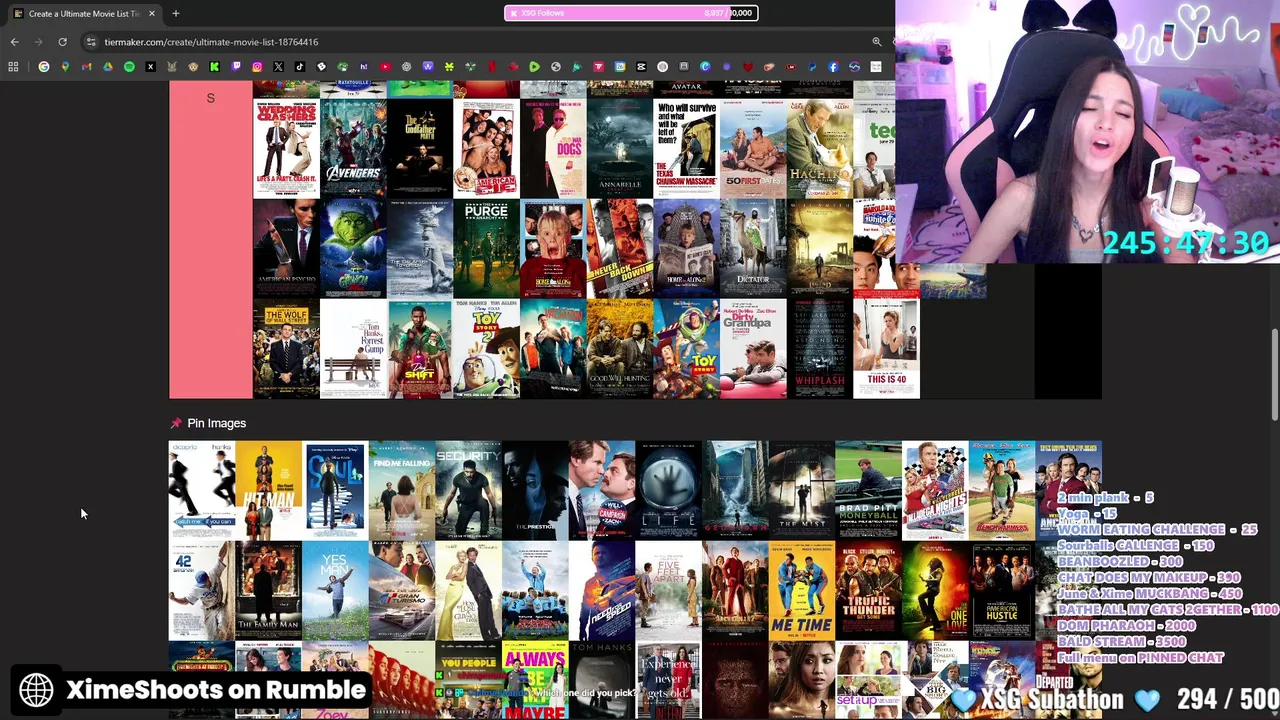
Task: Select the Wedding Crashers poster
Action: click(x=286, y=148)
